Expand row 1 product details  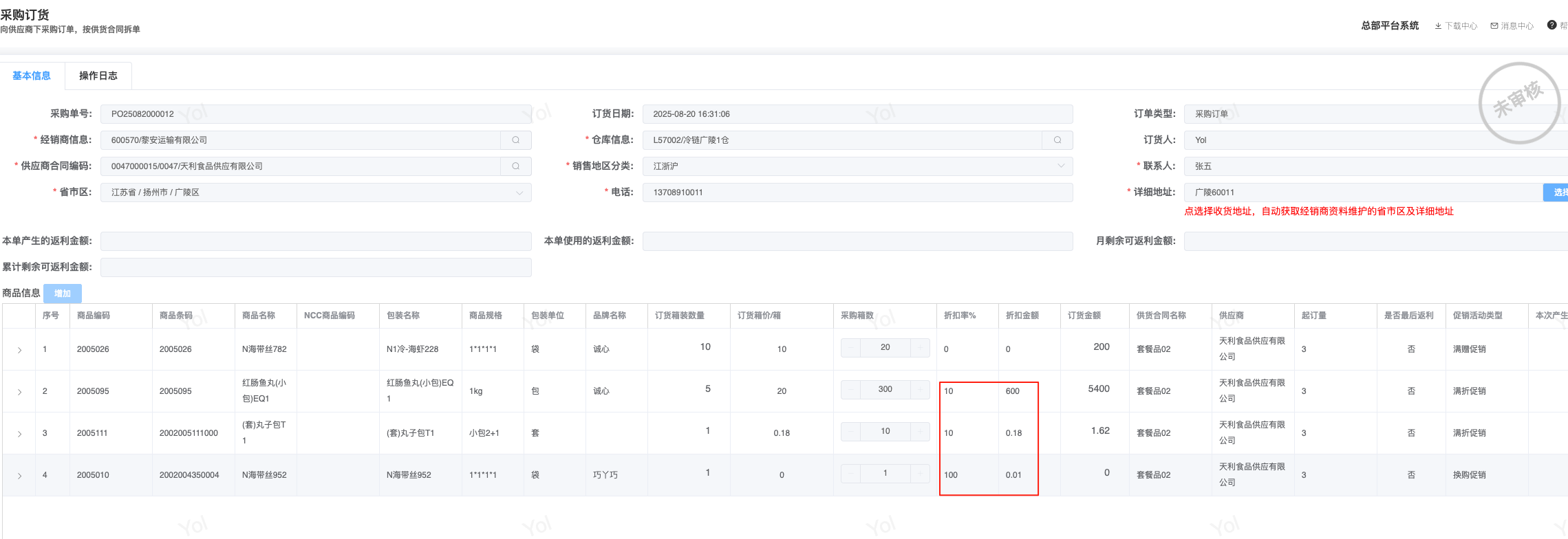tap(19, 350)
